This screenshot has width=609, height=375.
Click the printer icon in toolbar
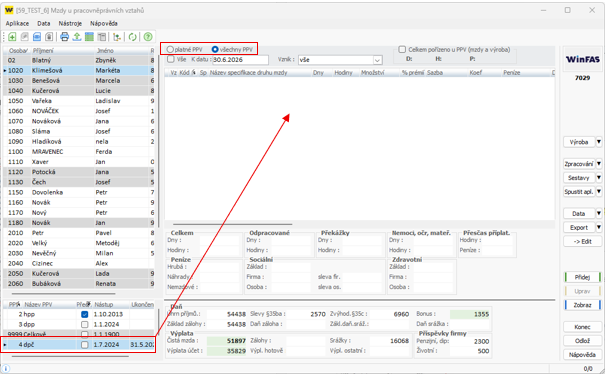64,37
